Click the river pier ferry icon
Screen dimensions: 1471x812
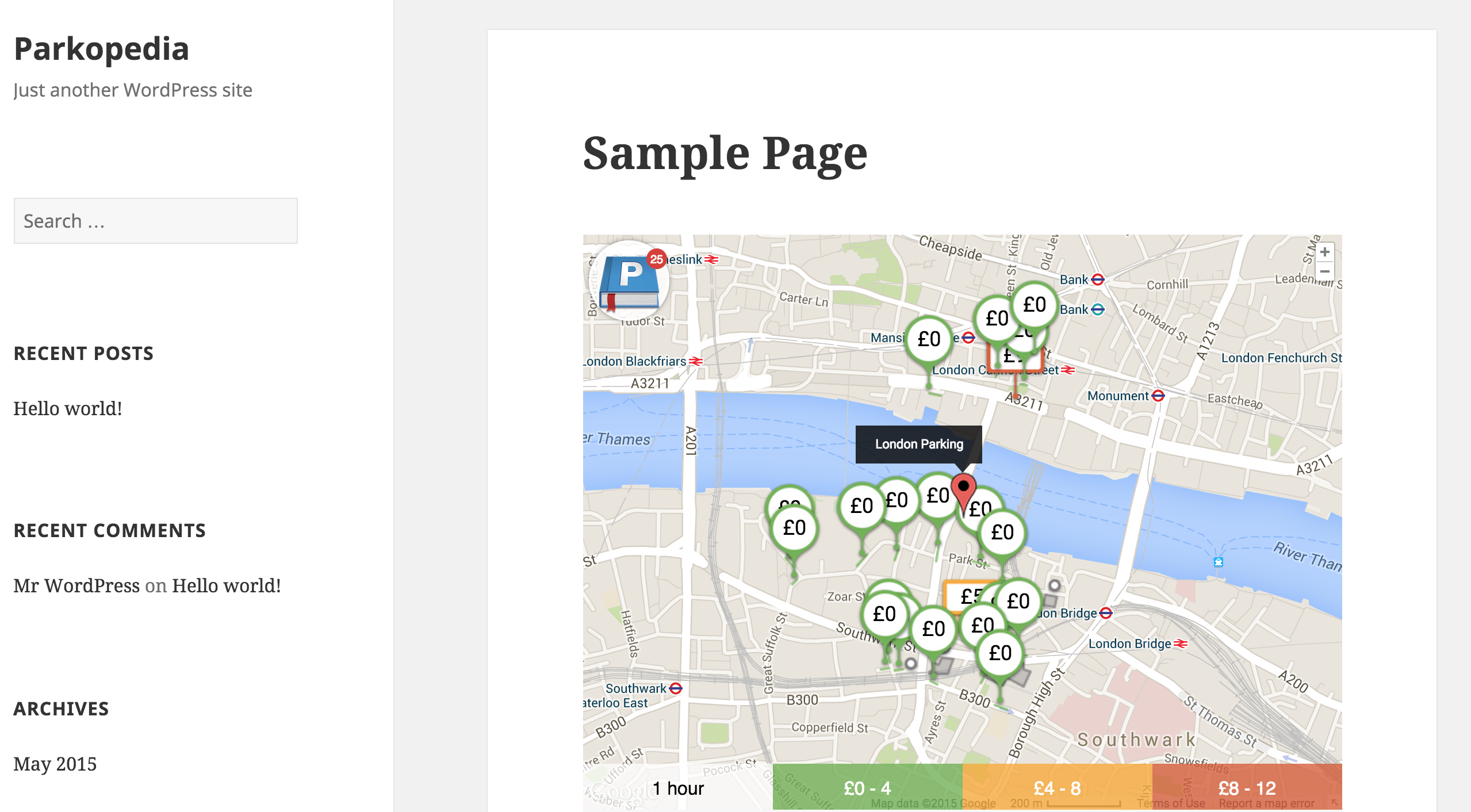coord(1218,562)
